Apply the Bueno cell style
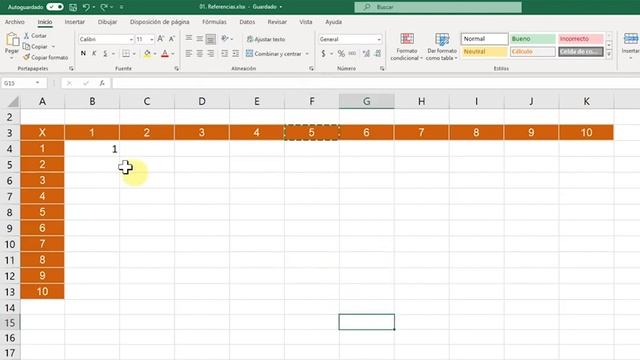 click(533, 39)
